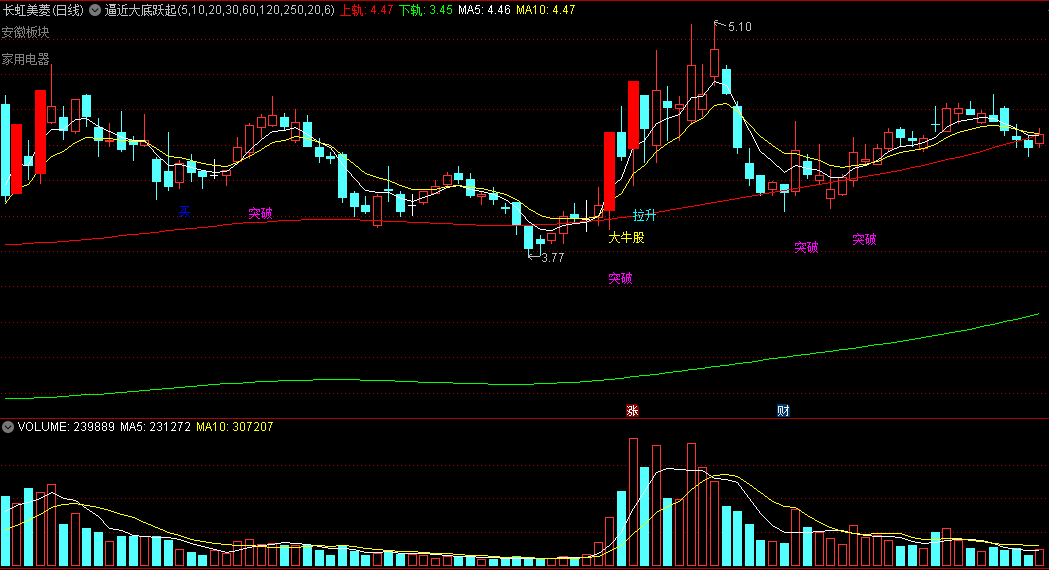Open the main chart indicator dropdown arrow
1049x570 pixels.
95,10
